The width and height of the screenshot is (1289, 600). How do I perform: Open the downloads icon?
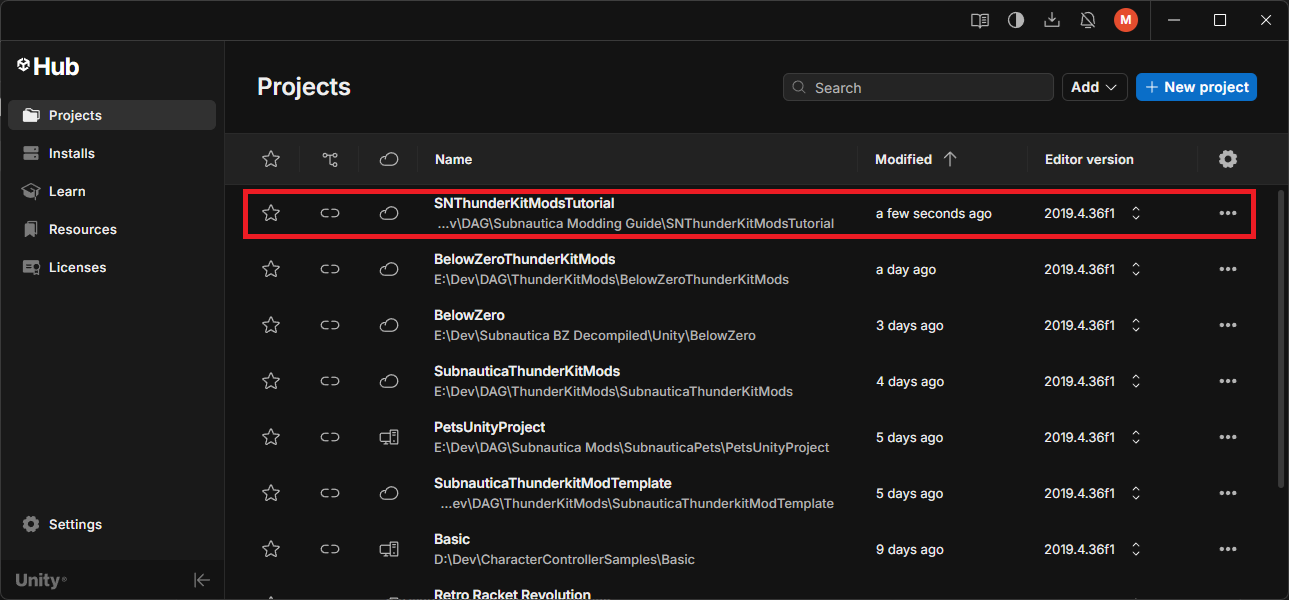click(1051, 19)
